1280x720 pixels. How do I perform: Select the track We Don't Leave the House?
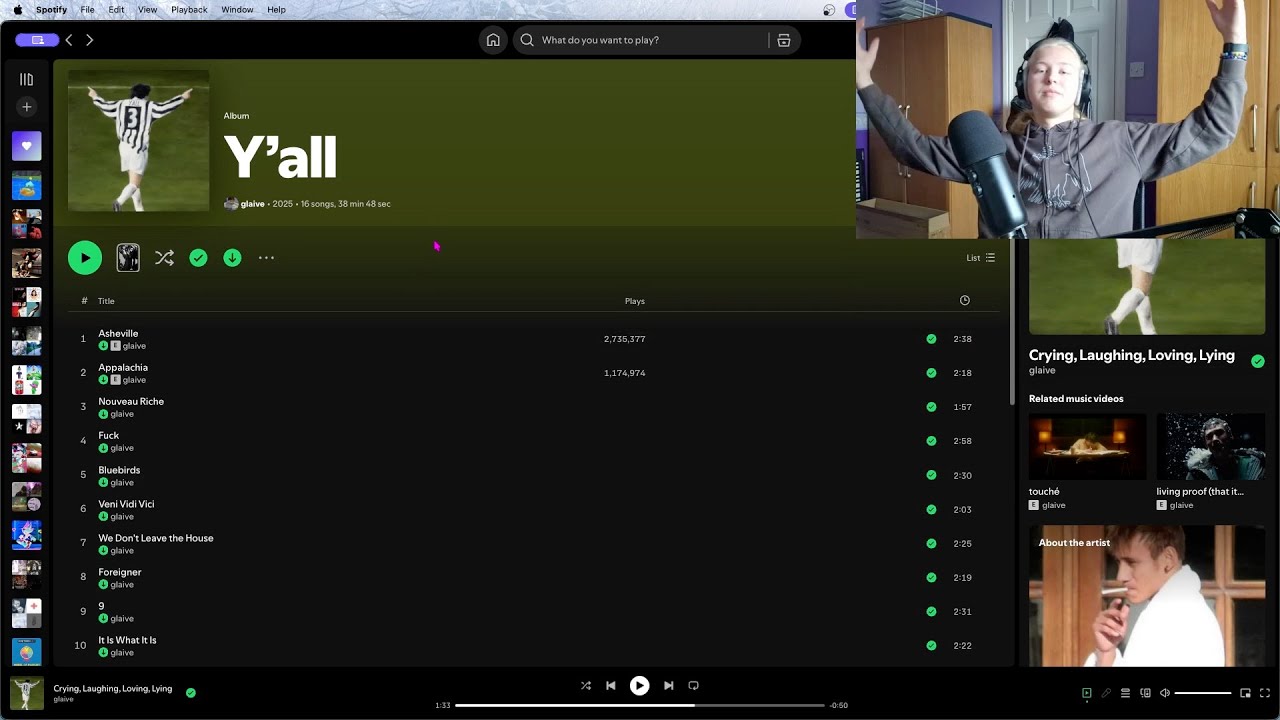click(156, 538)
